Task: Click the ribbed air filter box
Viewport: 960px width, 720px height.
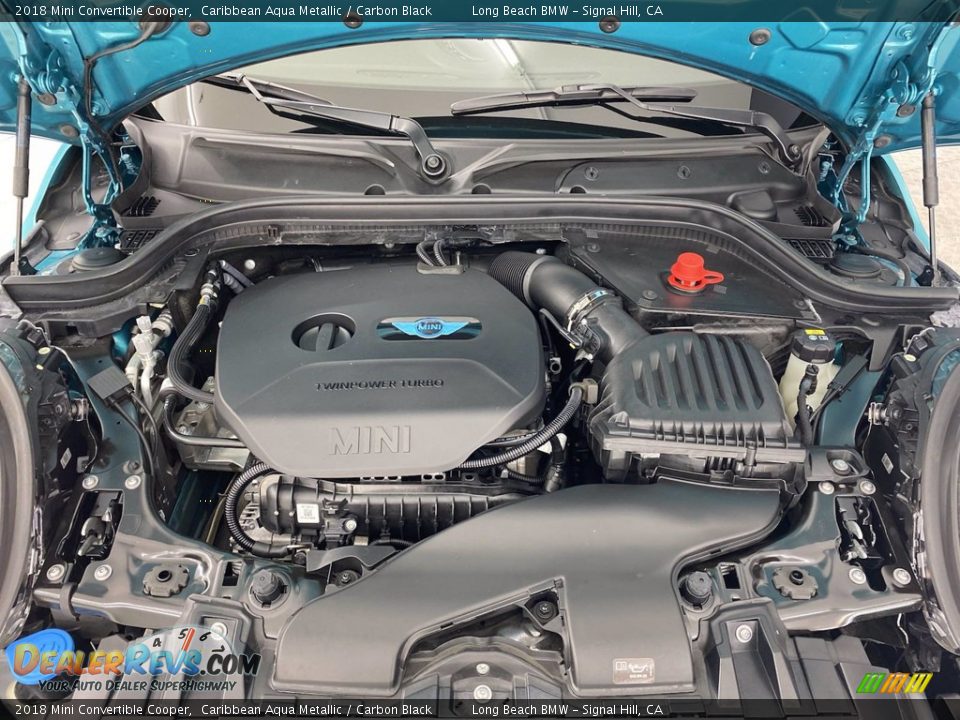Action: click(x=695, y=395)
